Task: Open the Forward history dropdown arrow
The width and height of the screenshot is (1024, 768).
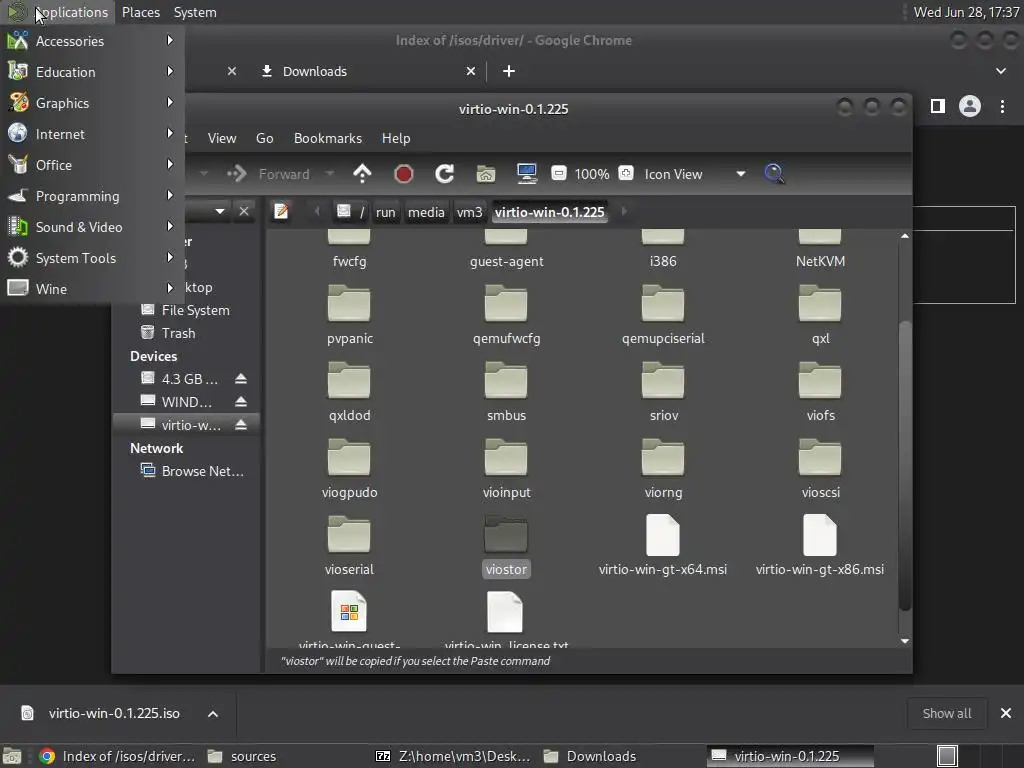Action: point(330,174)
